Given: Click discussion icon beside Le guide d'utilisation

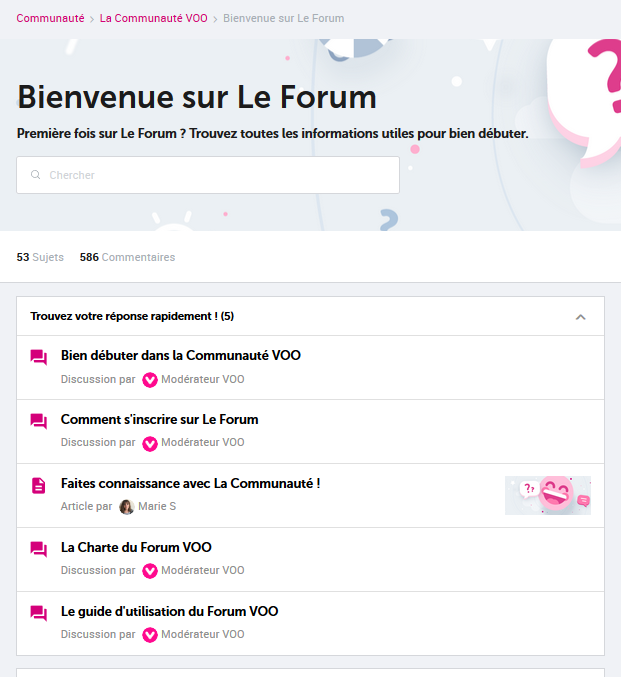Looking at the screenshot, I should pos(38,613).
